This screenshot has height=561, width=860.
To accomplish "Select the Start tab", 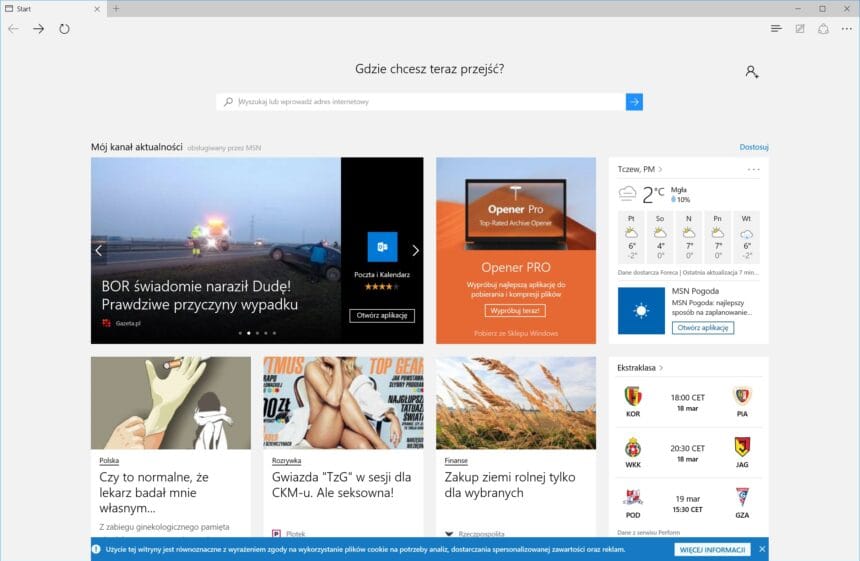I will tap(50, 8).
